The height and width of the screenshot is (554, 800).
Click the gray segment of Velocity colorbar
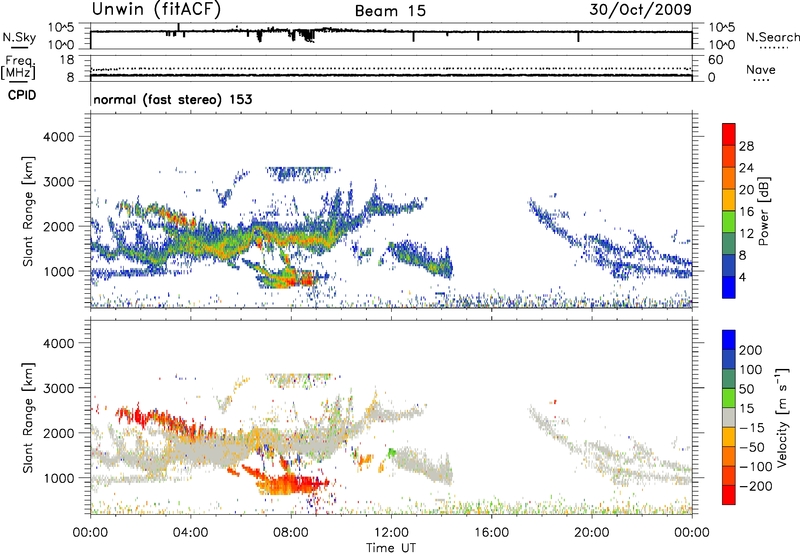click(729, 417)
